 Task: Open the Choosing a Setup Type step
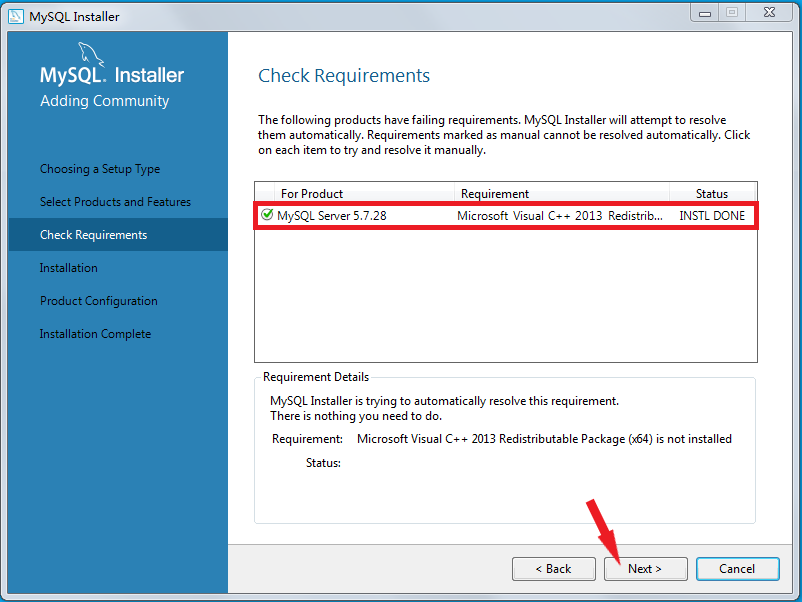[x=100, y=169]
